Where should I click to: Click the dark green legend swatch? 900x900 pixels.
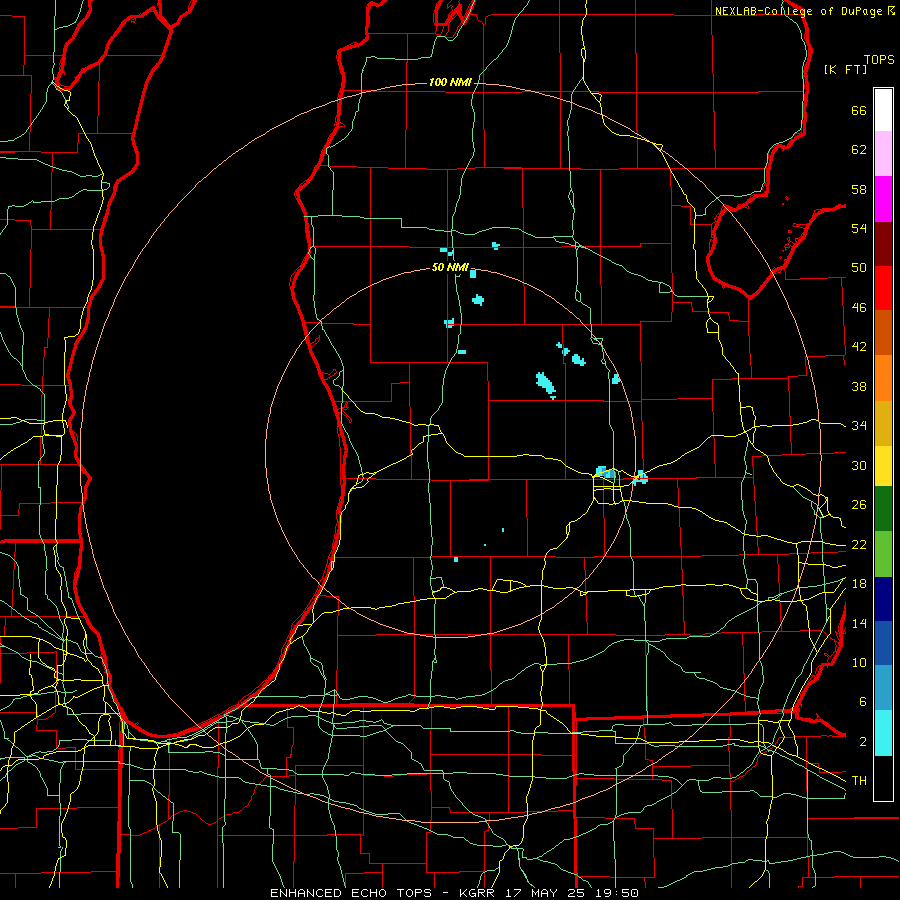[x=883, y=509]
